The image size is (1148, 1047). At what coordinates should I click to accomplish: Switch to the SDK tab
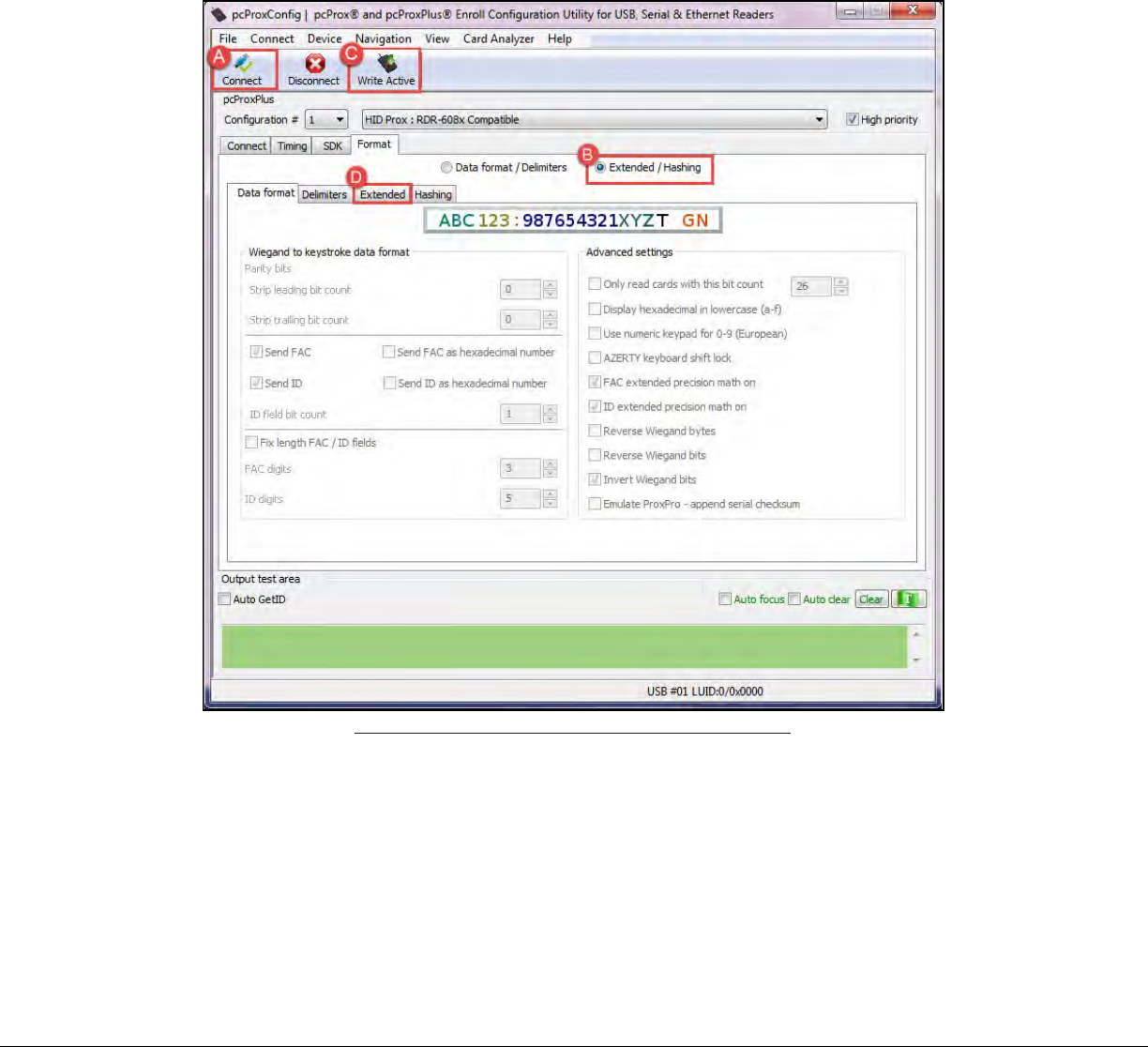tap(332, 146)
